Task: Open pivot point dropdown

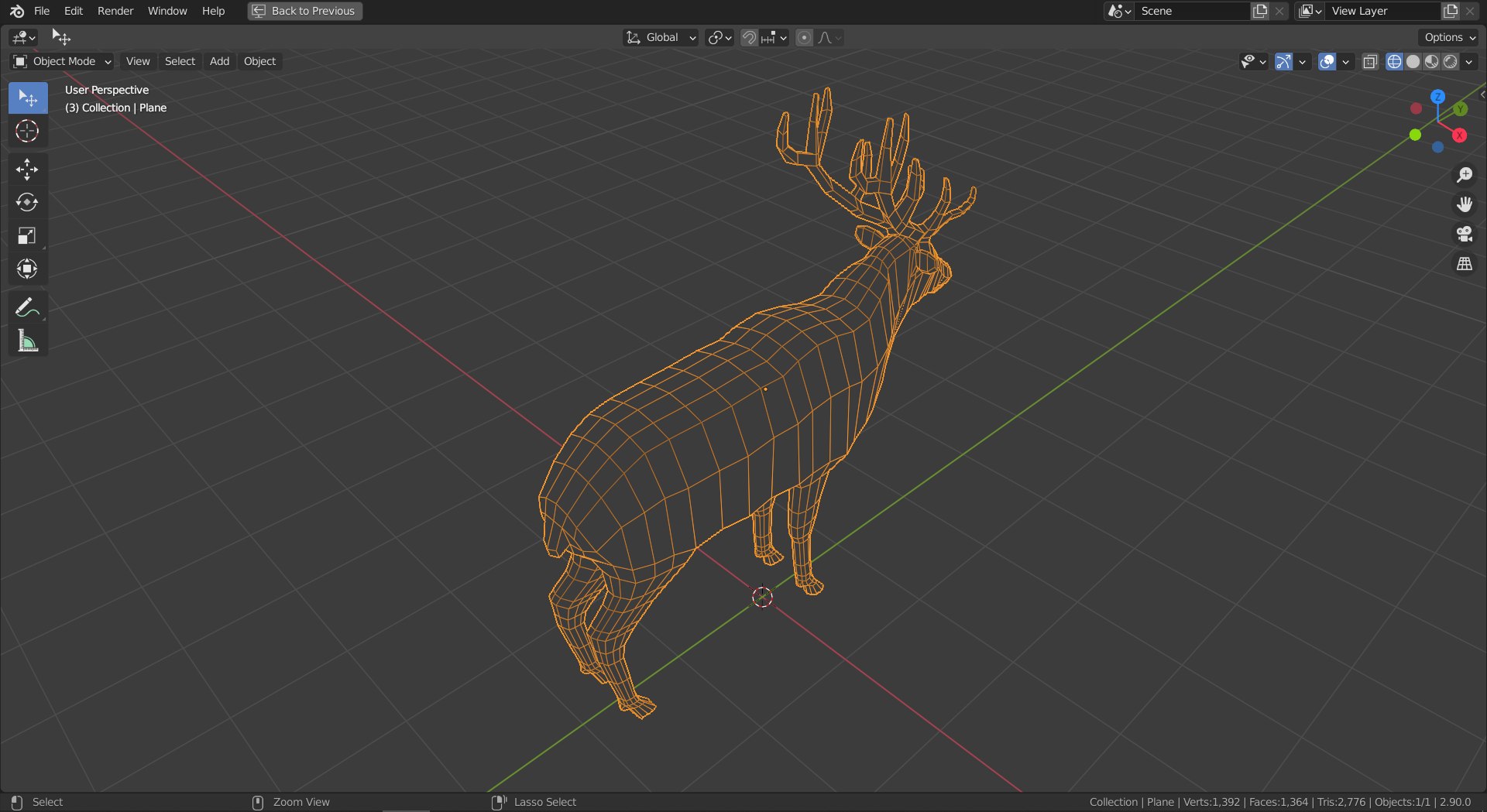Action: [x=719, y=37]
